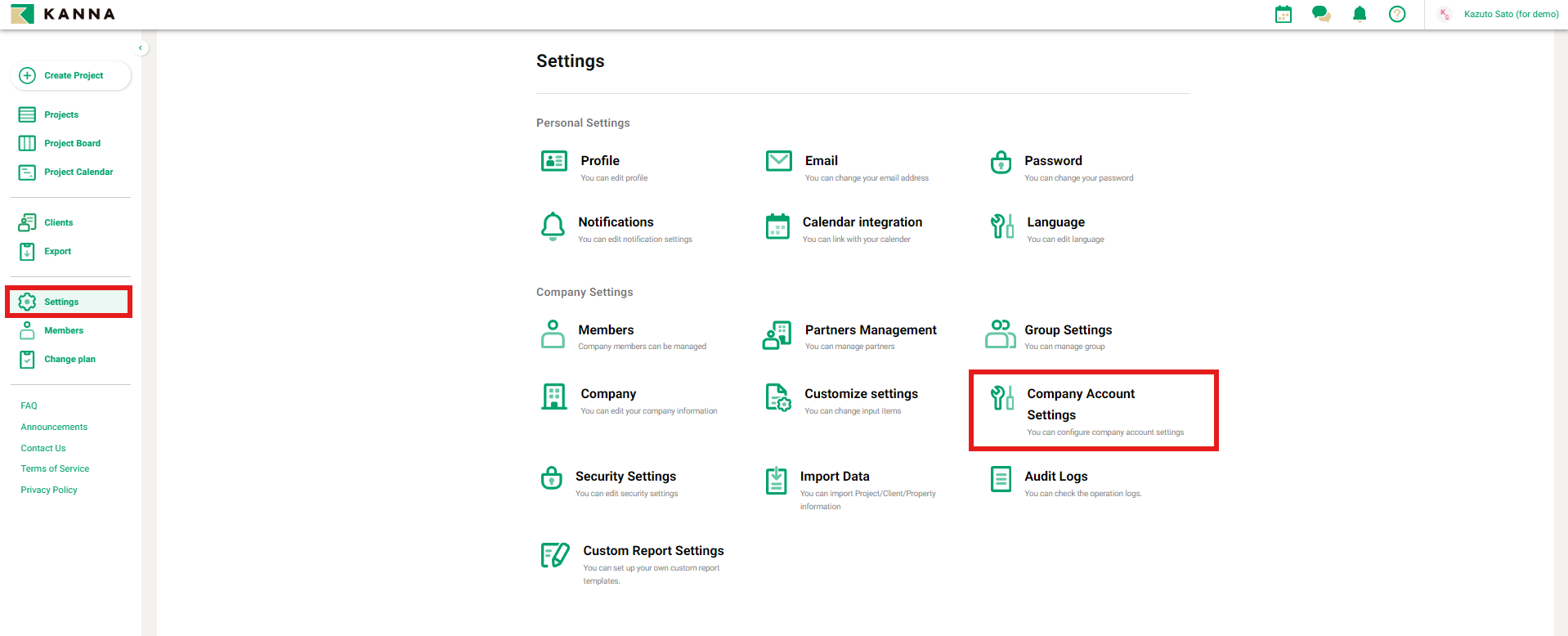The width and height of the screenshot is (1568, 636).
Task: Click the KANNA logo
Action: (x=63, y=14)
